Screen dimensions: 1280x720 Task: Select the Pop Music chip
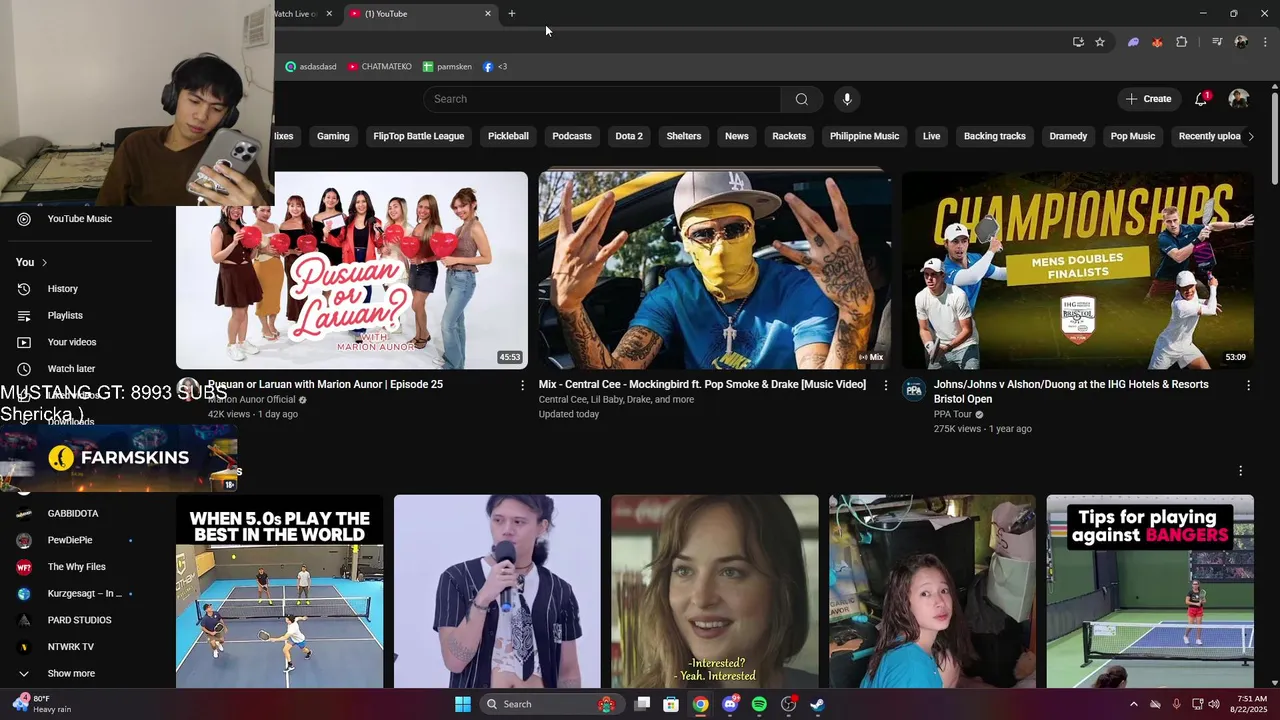tap(1133, 136)
